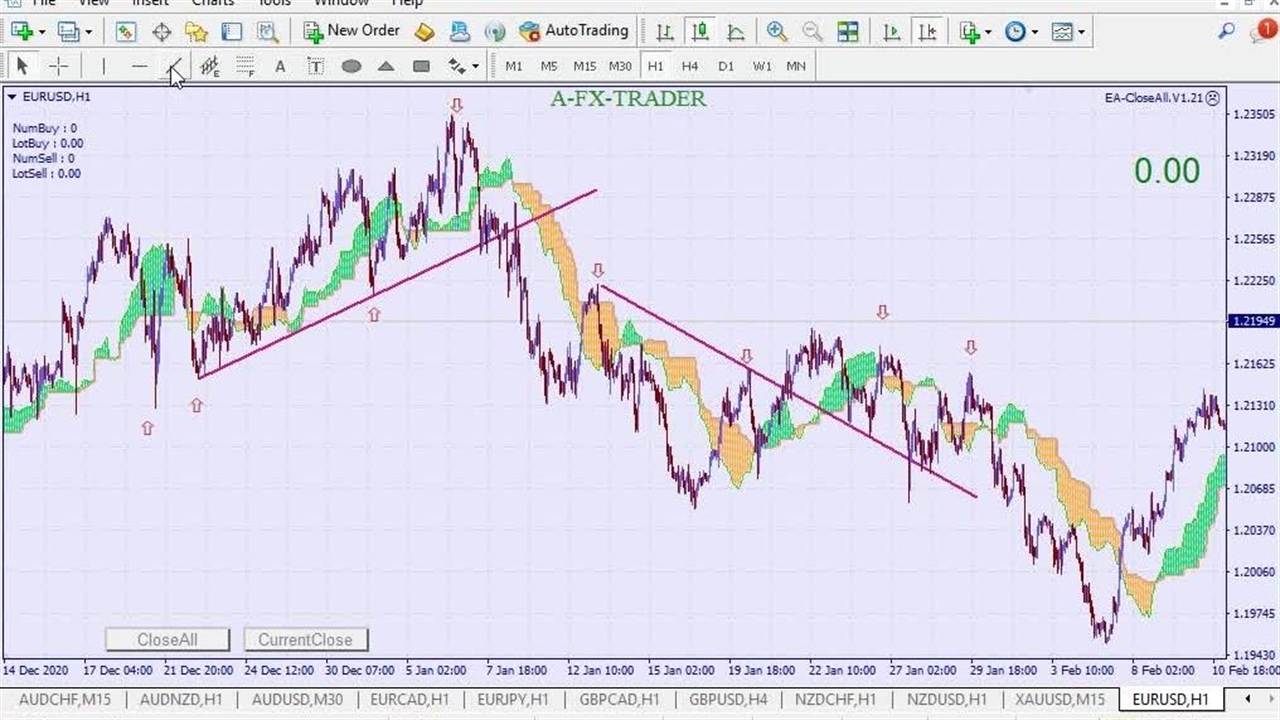Image resolution: width=1280 pixels, height=720 pixels.
Task: Choose the ellipse shape tool
Action: 351,66
